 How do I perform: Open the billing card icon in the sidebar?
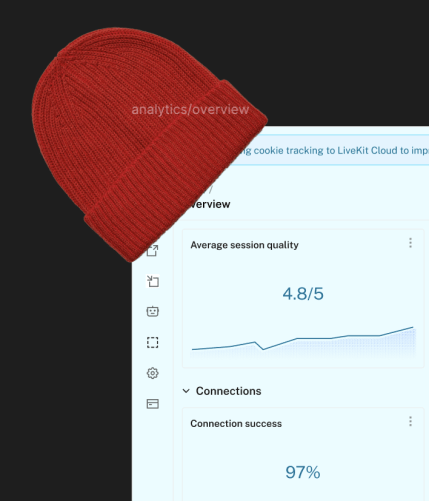(153, 404)
